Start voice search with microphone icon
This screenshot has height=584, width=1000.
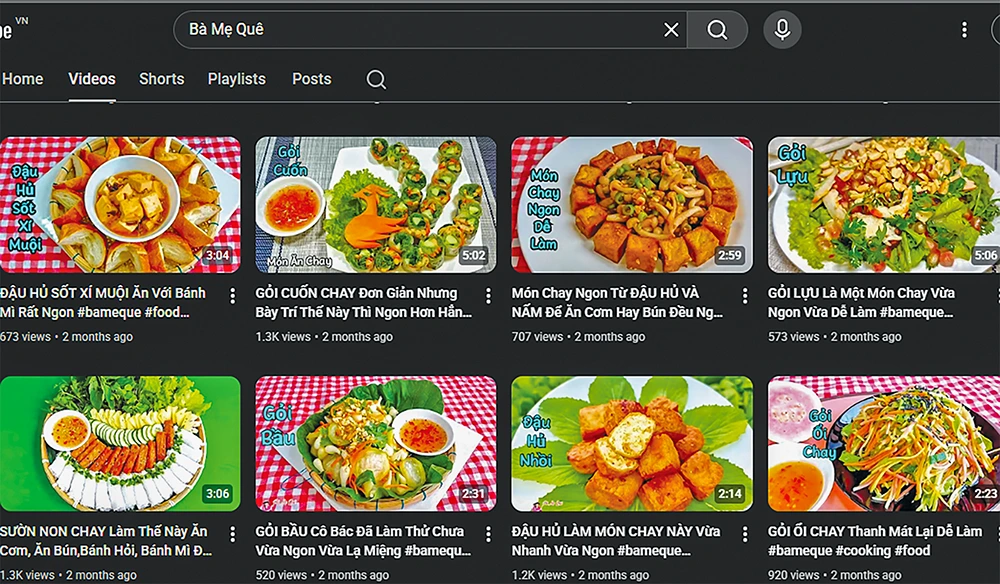tap(782, 30)
